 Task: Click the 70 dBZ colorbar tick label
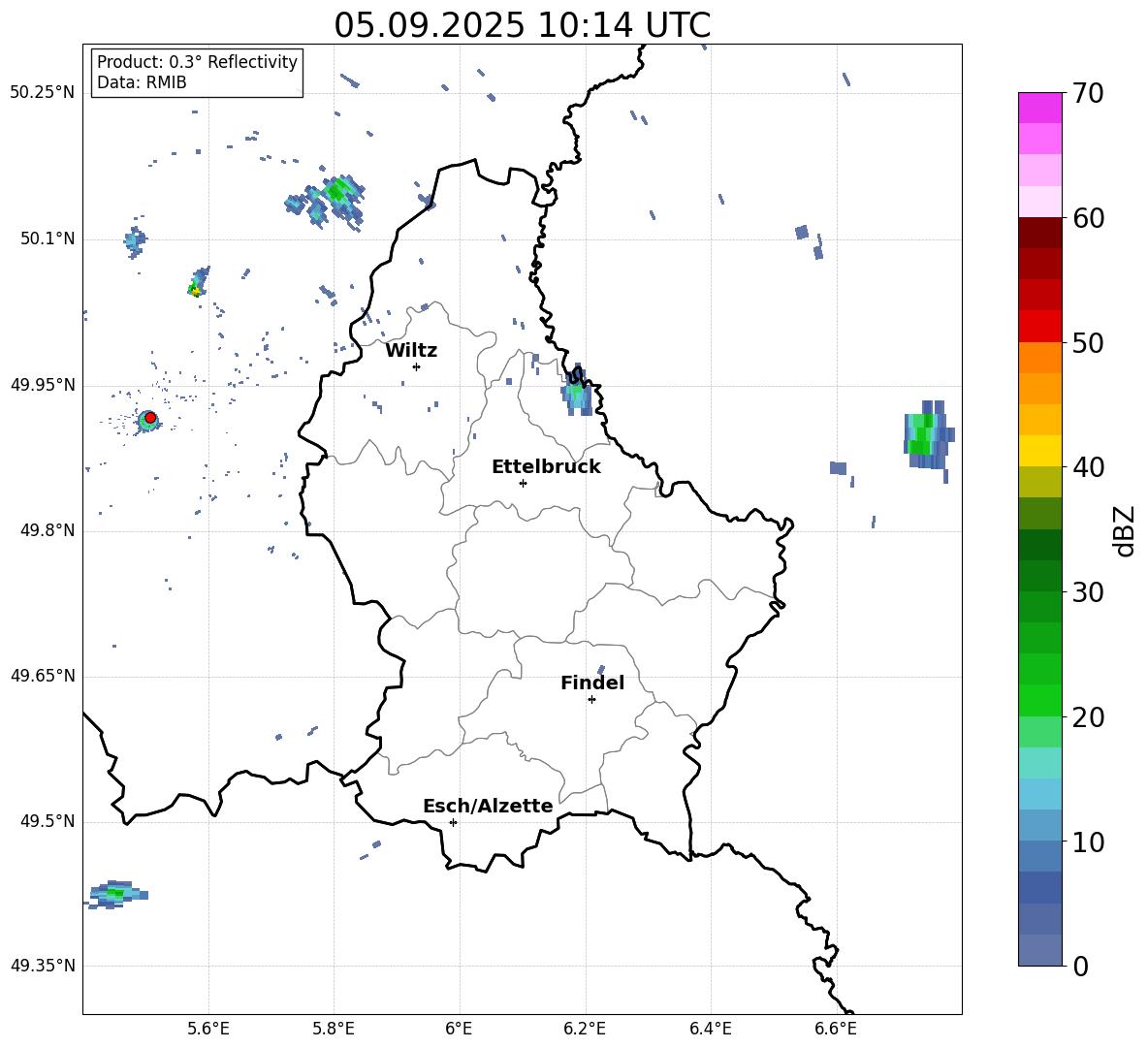[x=1088, y=94]
